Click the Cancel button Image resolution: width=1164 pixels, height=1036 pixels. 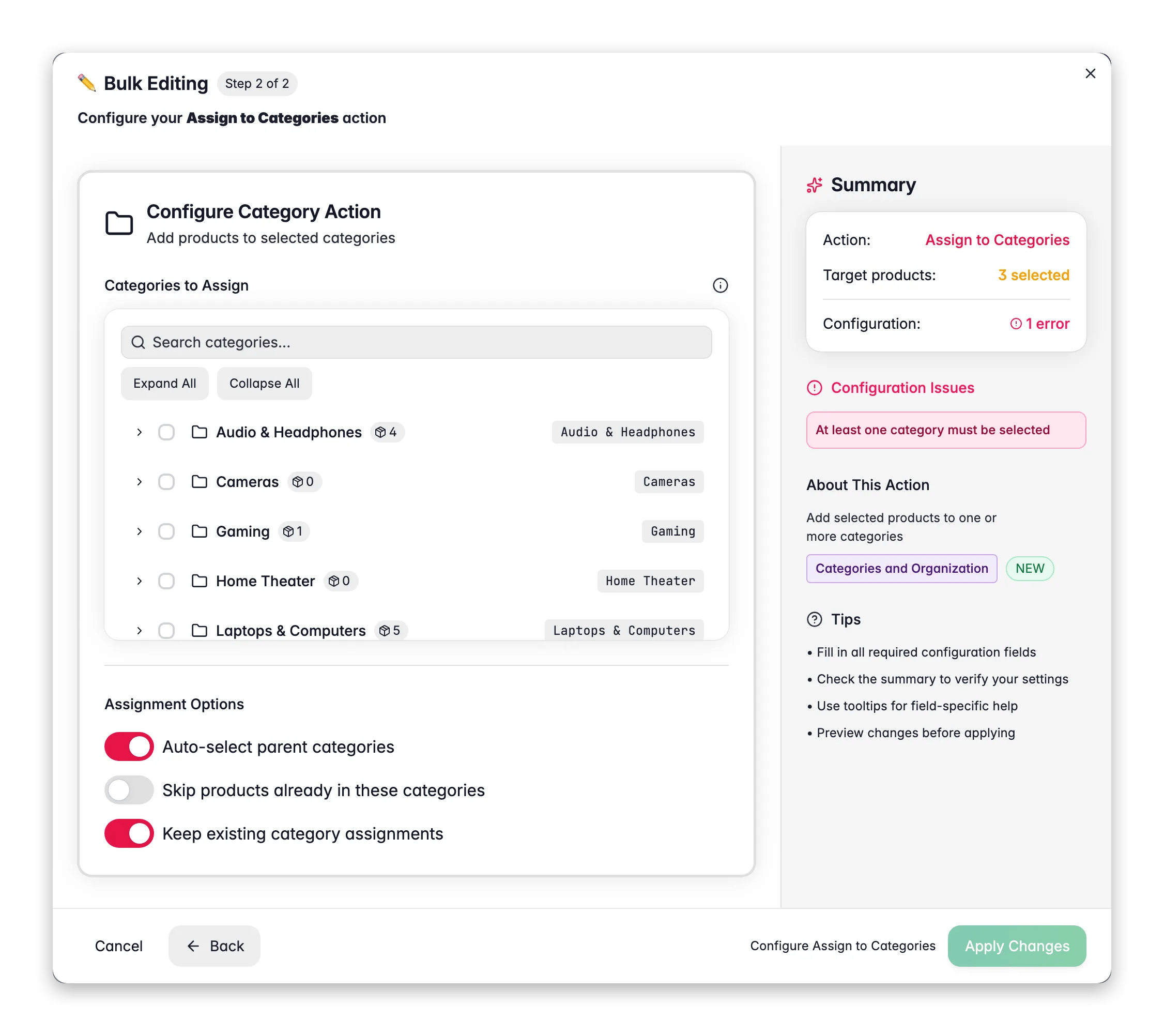(x=118, y=946)
